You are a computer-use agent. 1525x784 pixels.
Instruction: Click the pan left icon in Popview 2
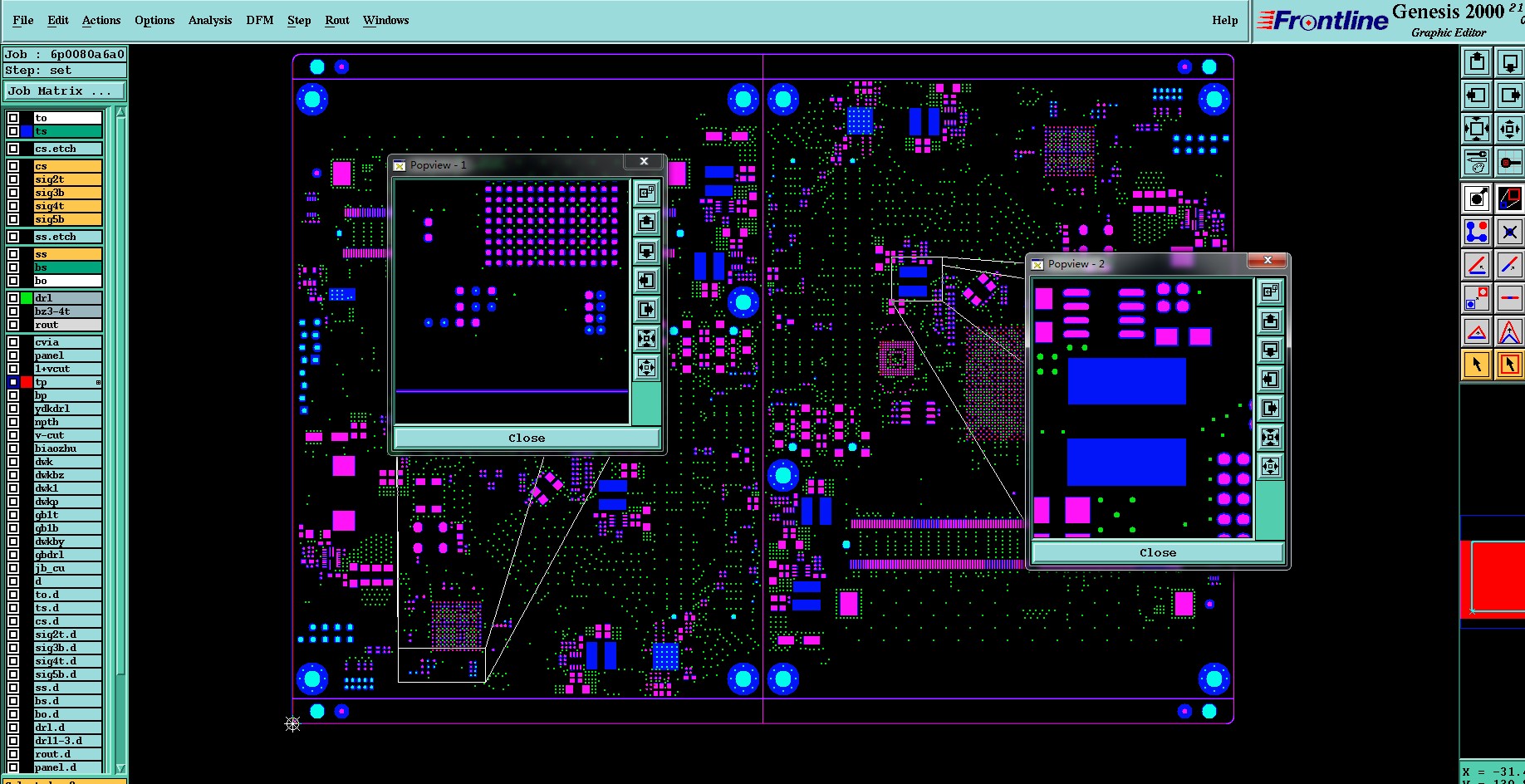(1270, 379)
